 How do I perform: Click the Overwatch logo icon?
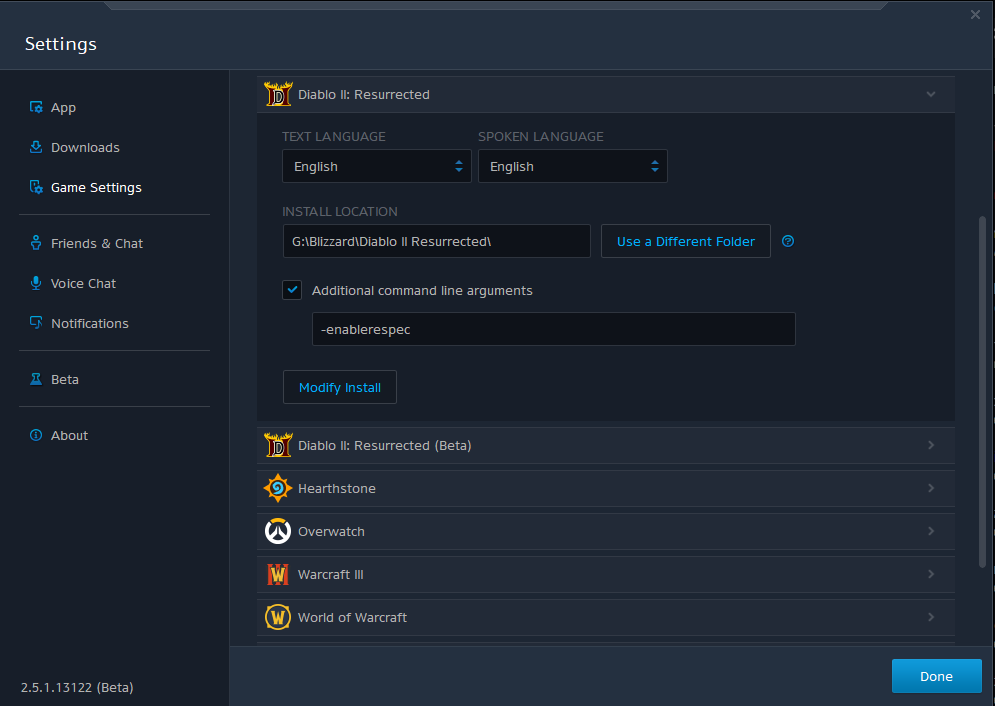click(x=278, y=531)
